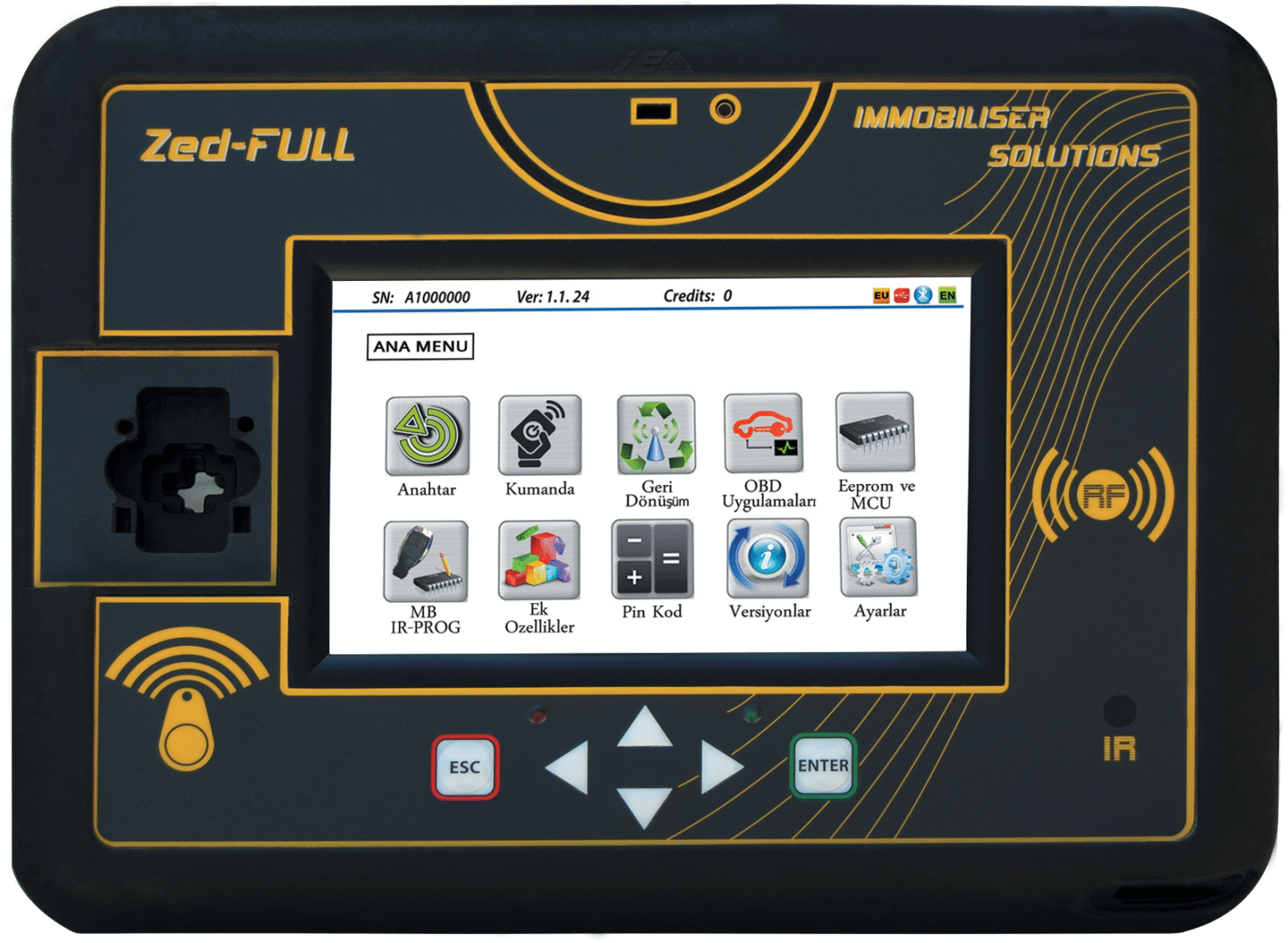The width and height of the screenshot is (1288, 943).
Task: Click the EU region indicator
Action: pos(880,295)
